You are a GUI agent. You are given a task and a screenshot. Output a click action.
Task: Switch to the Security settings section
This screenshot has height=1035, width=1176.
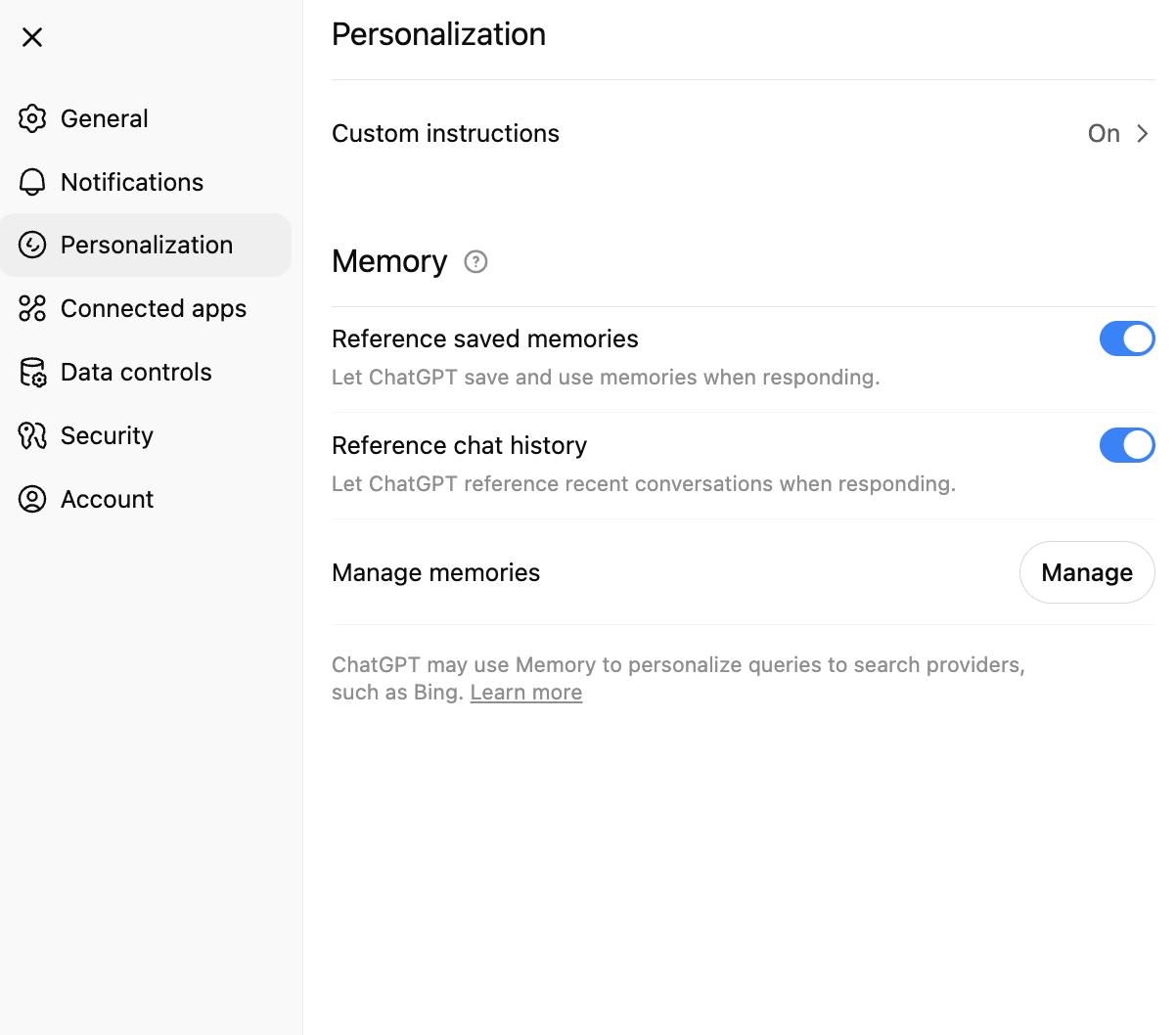107,435
